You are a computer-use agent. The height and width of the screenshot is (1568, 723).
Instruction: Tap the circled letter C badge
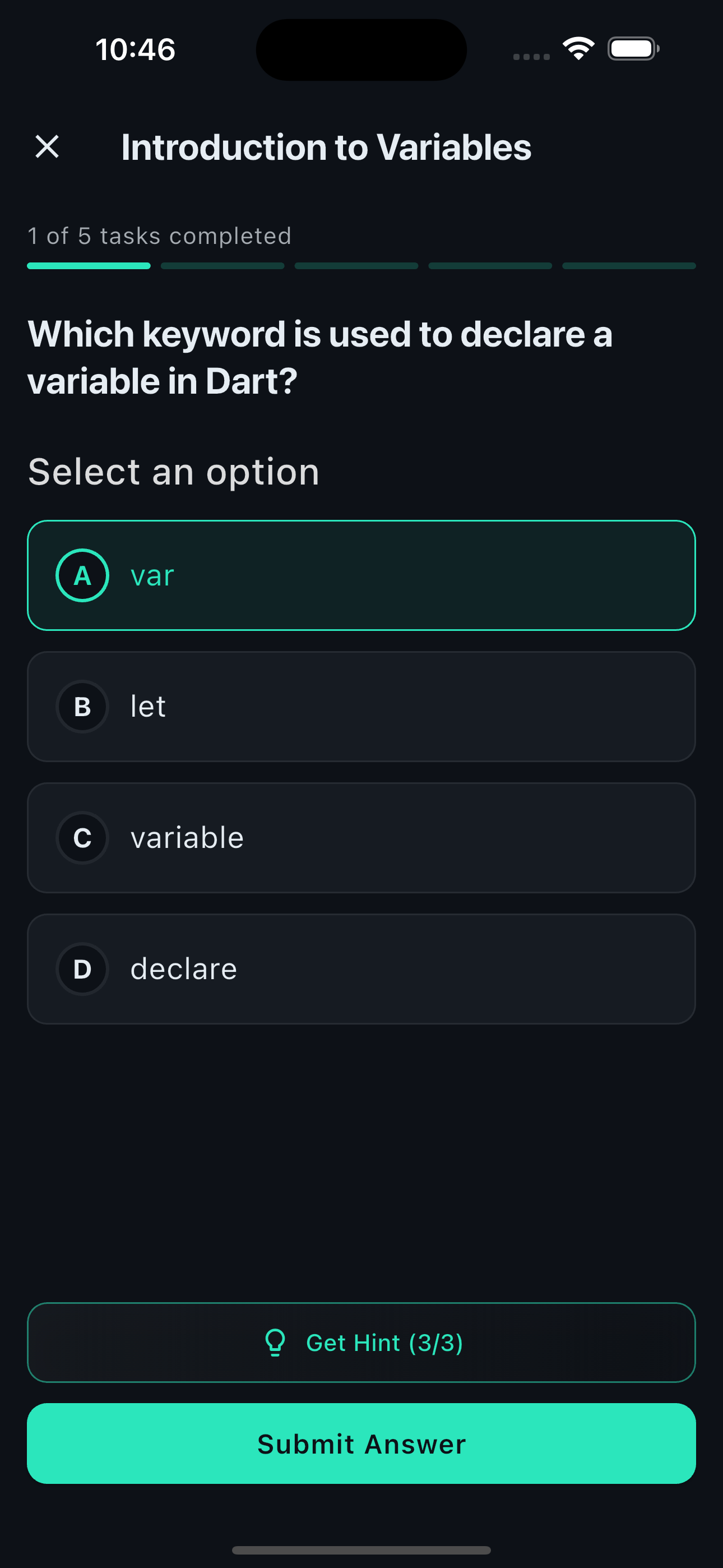coord(82,838)
